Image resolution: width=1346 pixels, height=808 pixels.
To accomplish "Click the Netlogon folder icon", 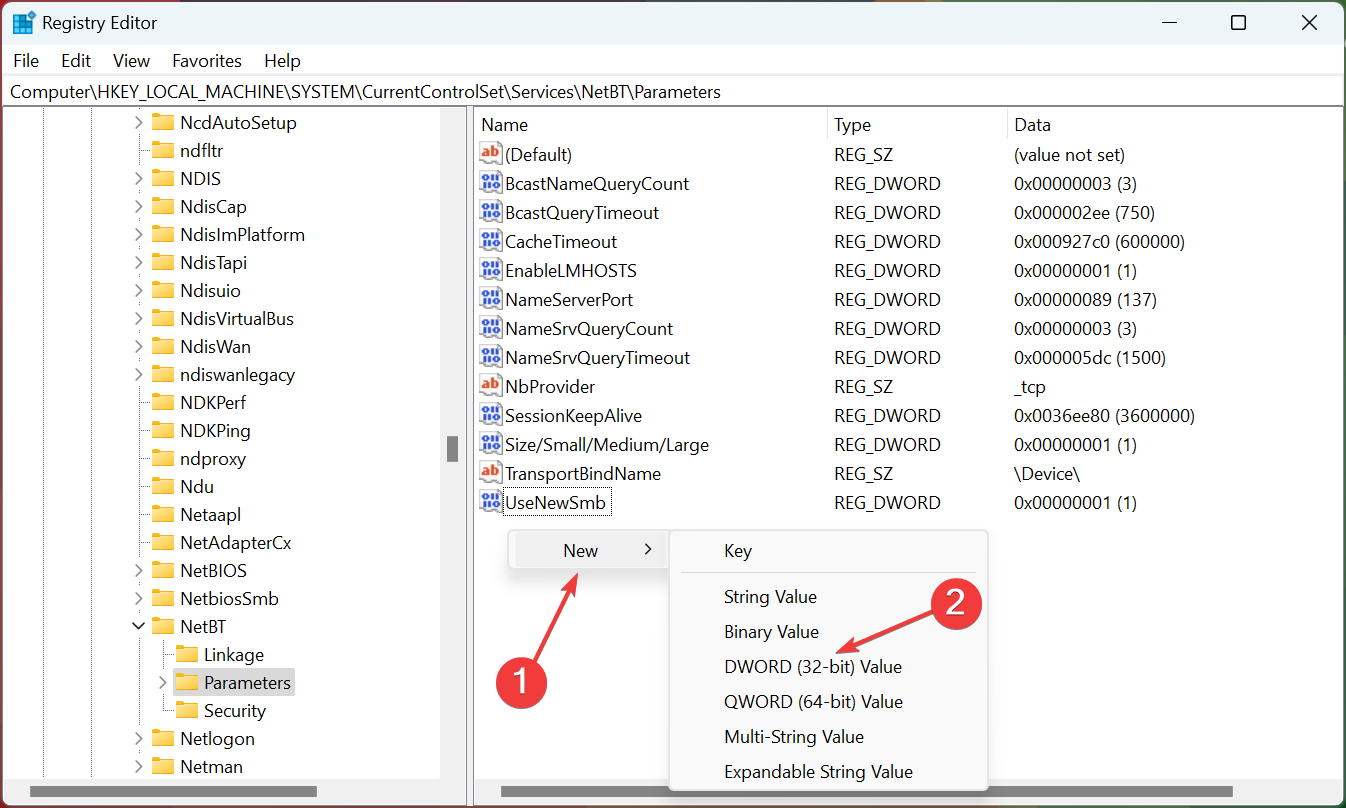I will (x=163, y=738).
